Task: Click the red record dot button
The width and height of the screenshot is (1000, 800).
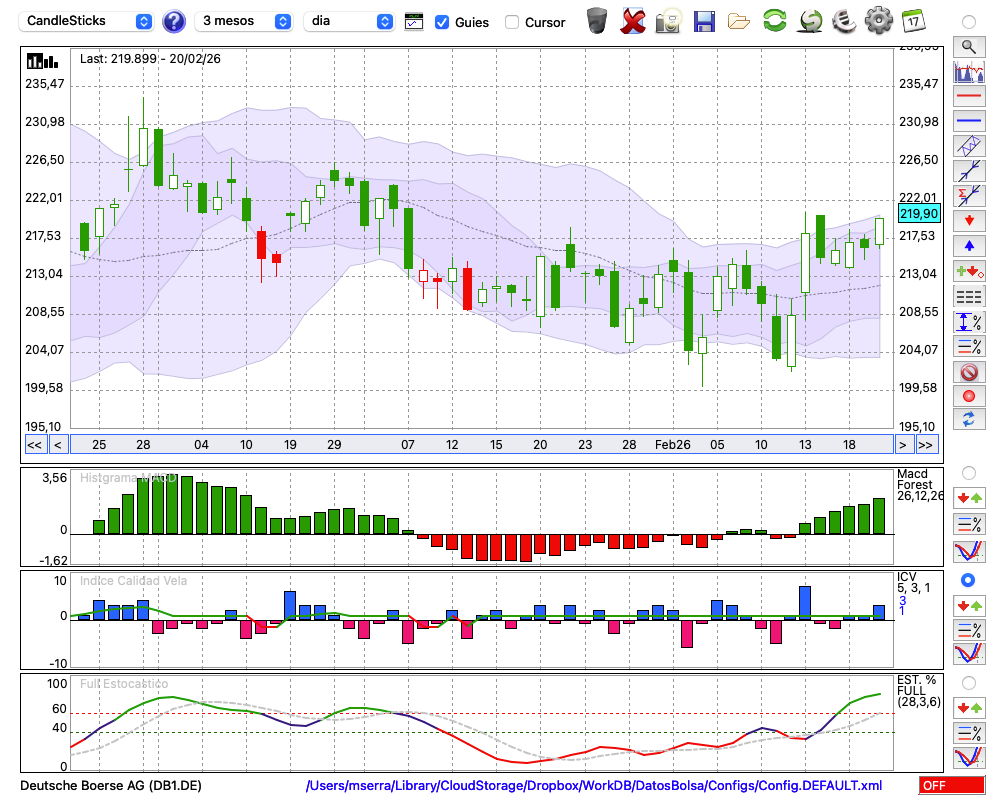Action: (969, 396)
